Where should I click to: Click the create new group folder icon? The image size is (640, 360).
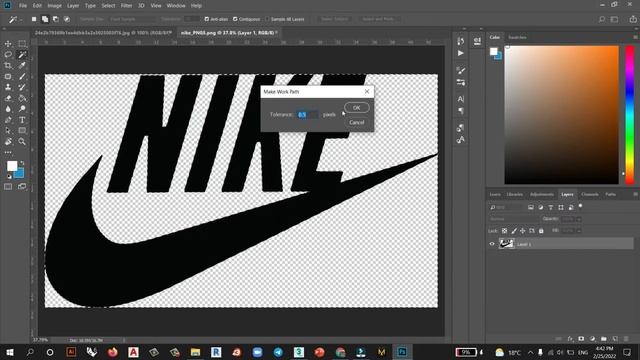click(x=604, y=339)
